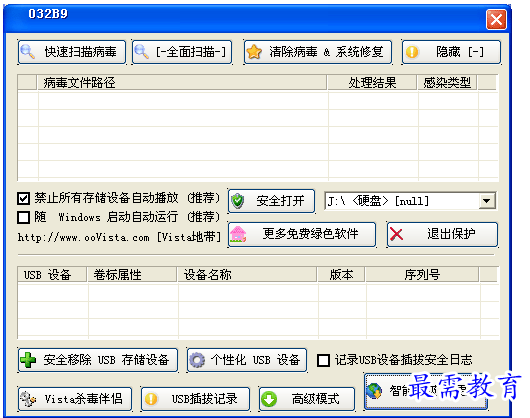The width and height of the screenshot is (530, 418).
Task: Click first empty row of virus list
Action: pos(257,101)
